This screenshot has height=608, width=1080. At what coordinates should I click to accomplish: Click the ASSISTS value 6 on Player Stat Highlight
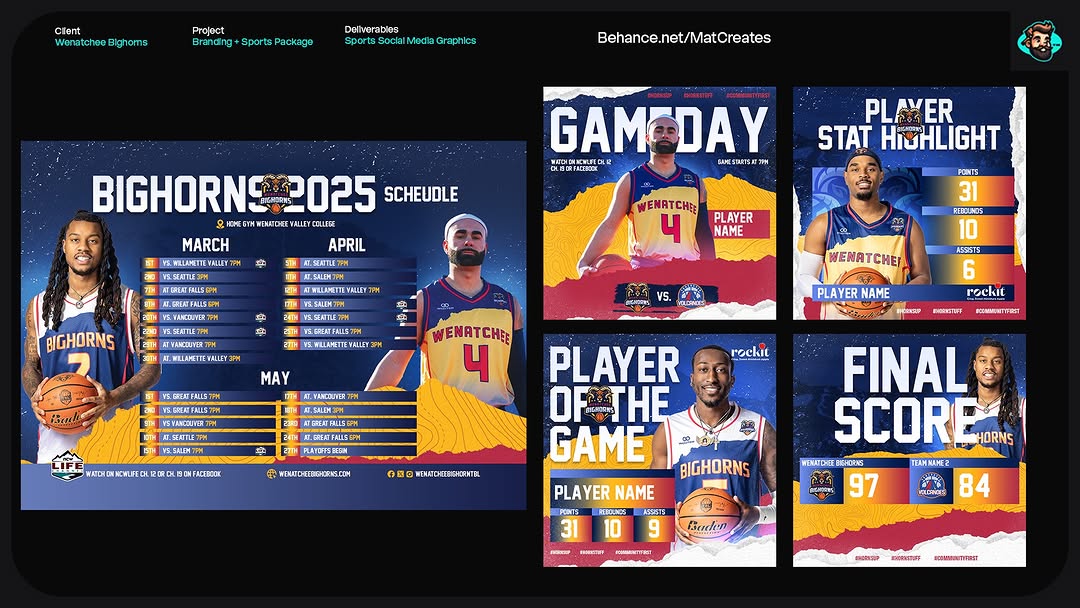click(968, 269)
